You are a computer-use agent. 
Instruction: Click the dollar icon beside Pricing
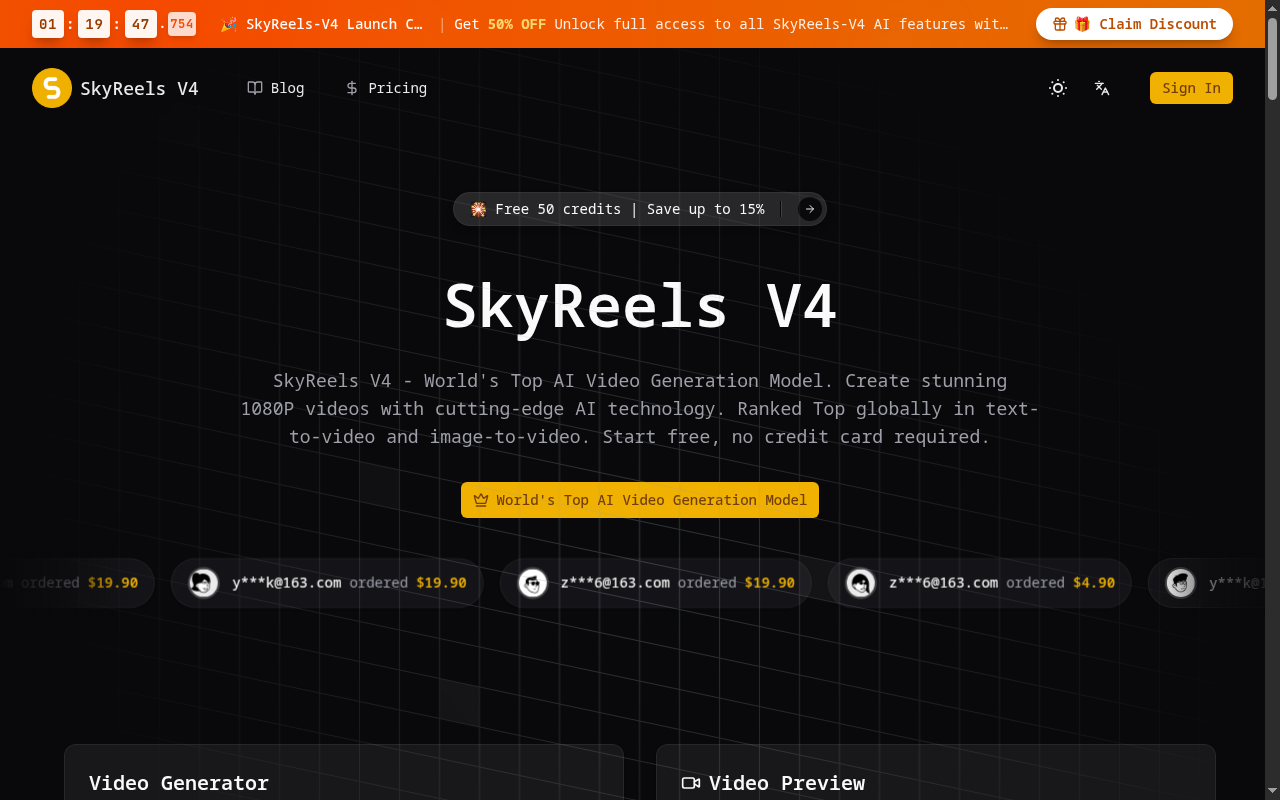[x=352, y=88]
